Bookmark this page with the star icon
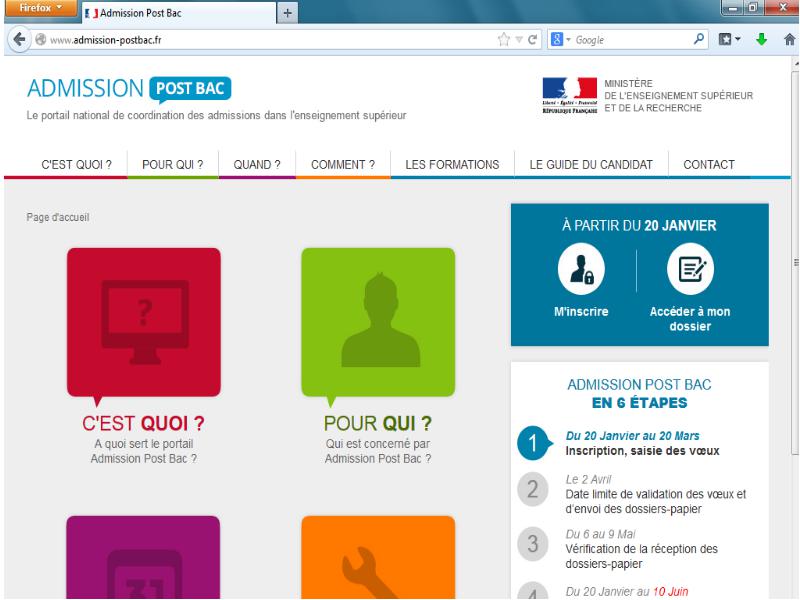Image resolution: width=800 pixels, height=600 pixels. click(504, 39)
